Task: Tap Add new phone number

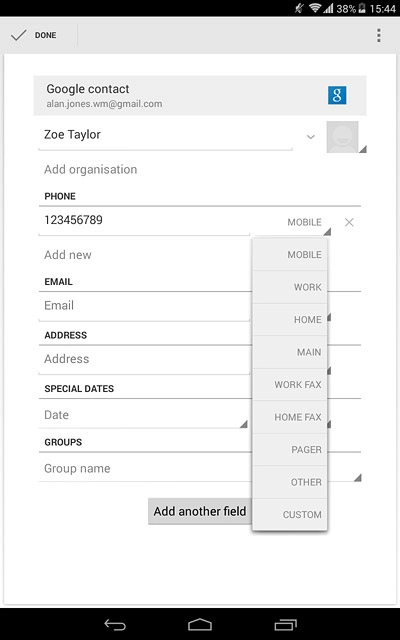Action: click(x=68, y=255)
